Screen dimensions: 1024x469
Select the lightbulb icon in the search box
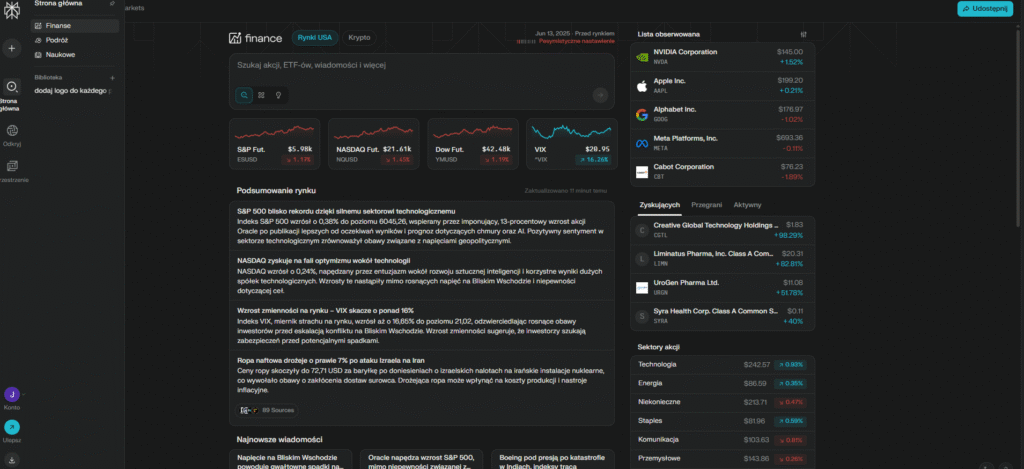278,95
